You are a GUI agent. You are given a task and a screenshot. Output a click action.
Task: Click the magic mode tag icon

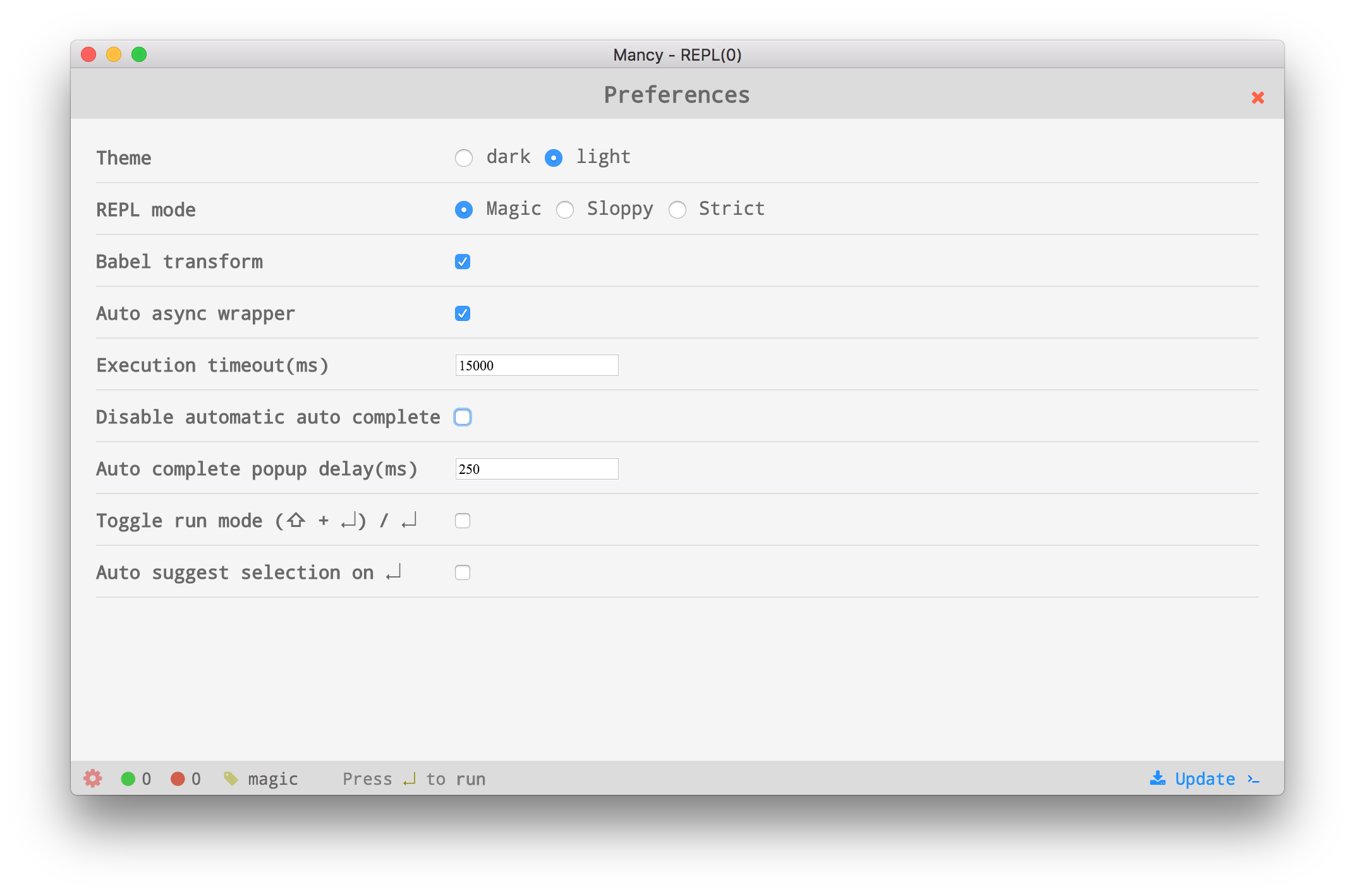(231, 778)
